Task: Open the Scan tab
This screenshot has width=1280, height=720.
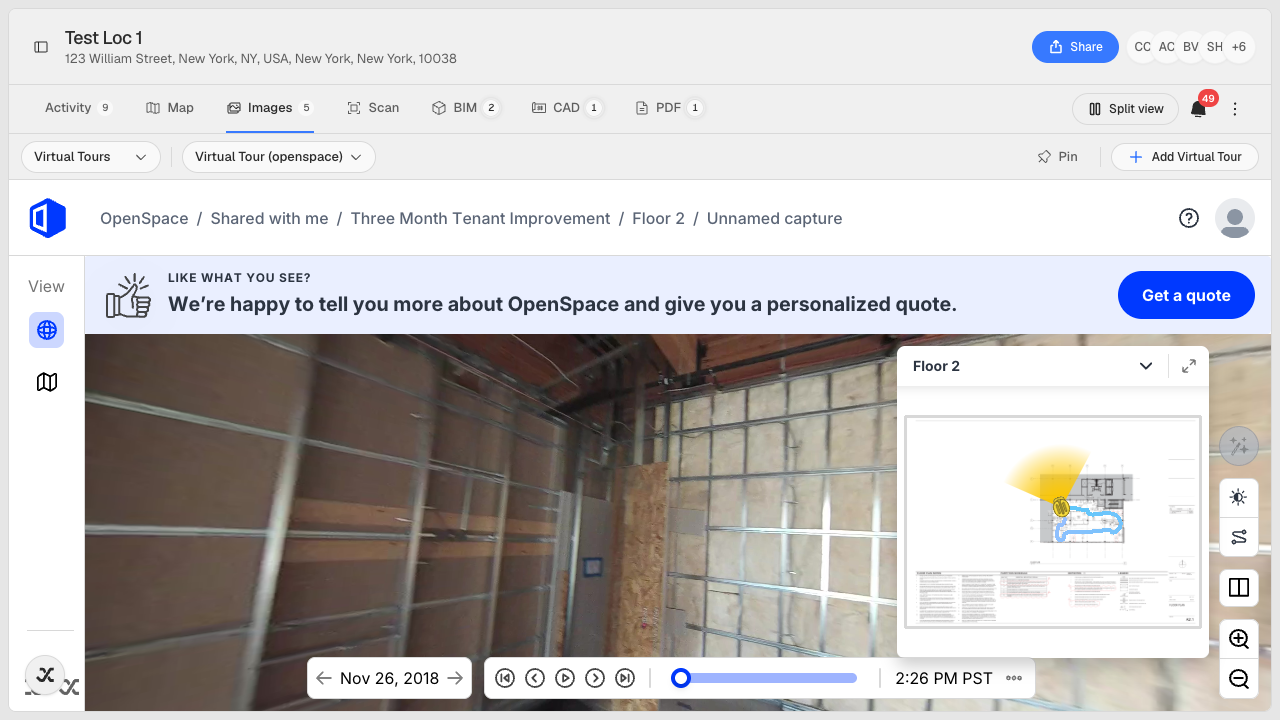Action: 373,108
